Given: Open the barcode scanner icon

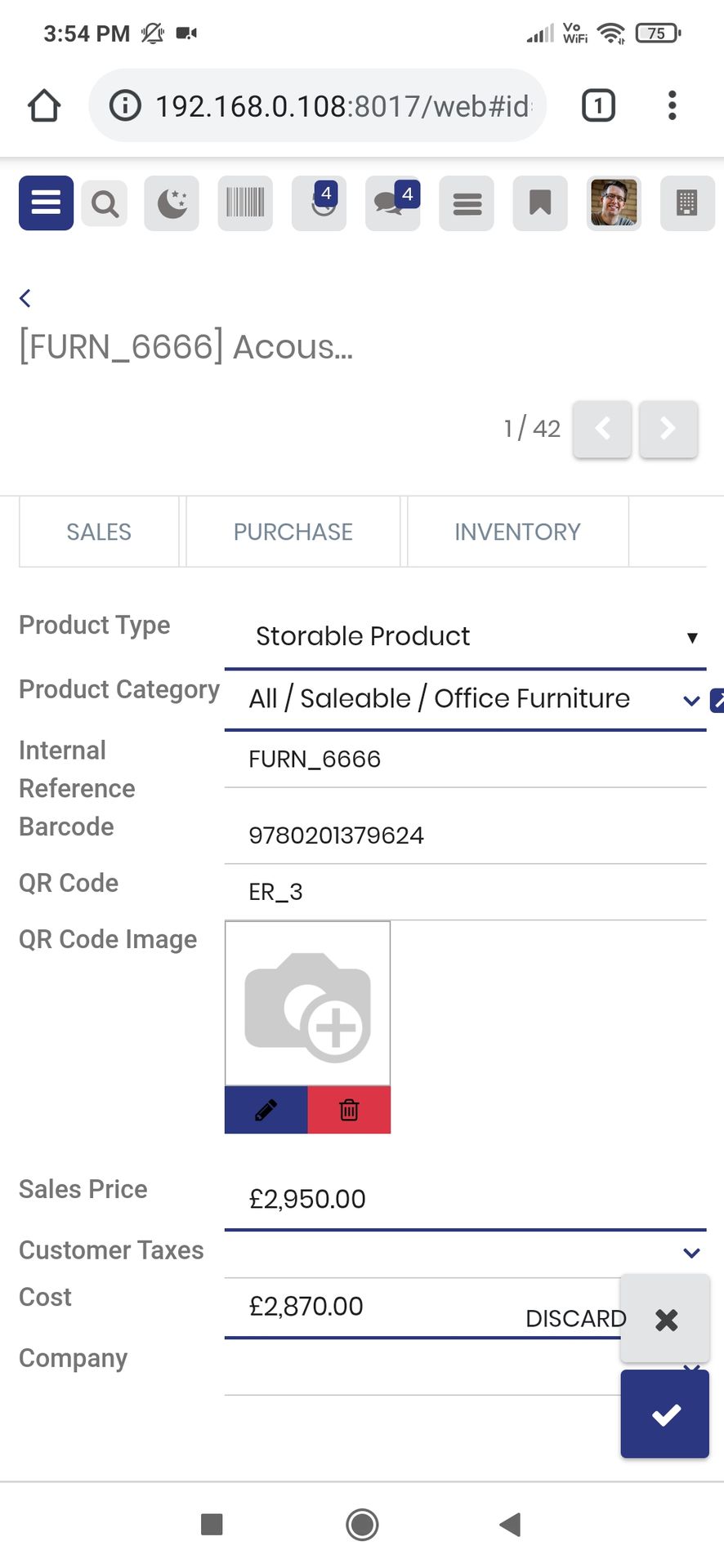Looking at the screenshot, I should click(x=245, y=203).
